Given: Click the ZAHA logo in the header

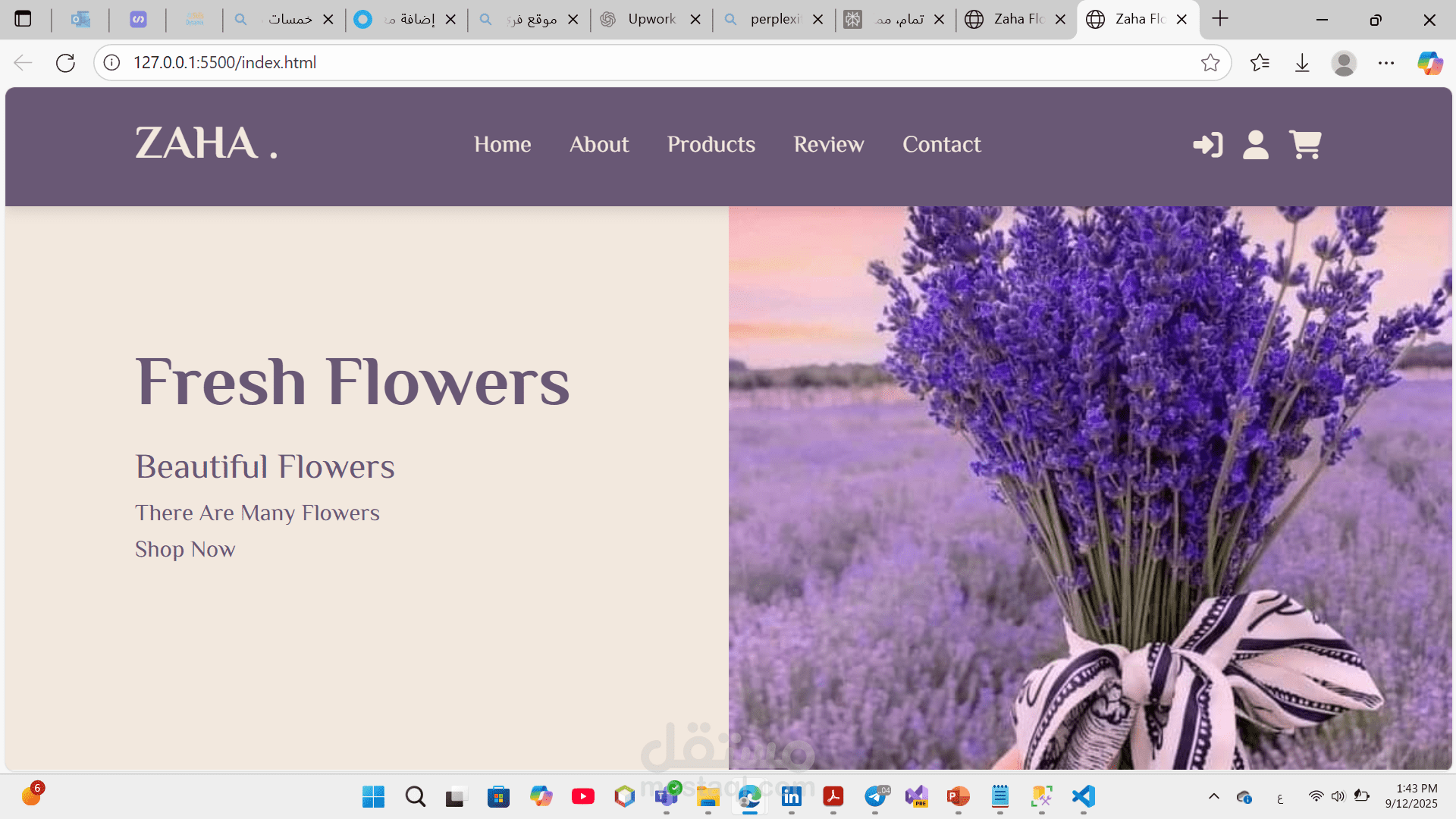Looking at the screenshot, I should point(206,143).
